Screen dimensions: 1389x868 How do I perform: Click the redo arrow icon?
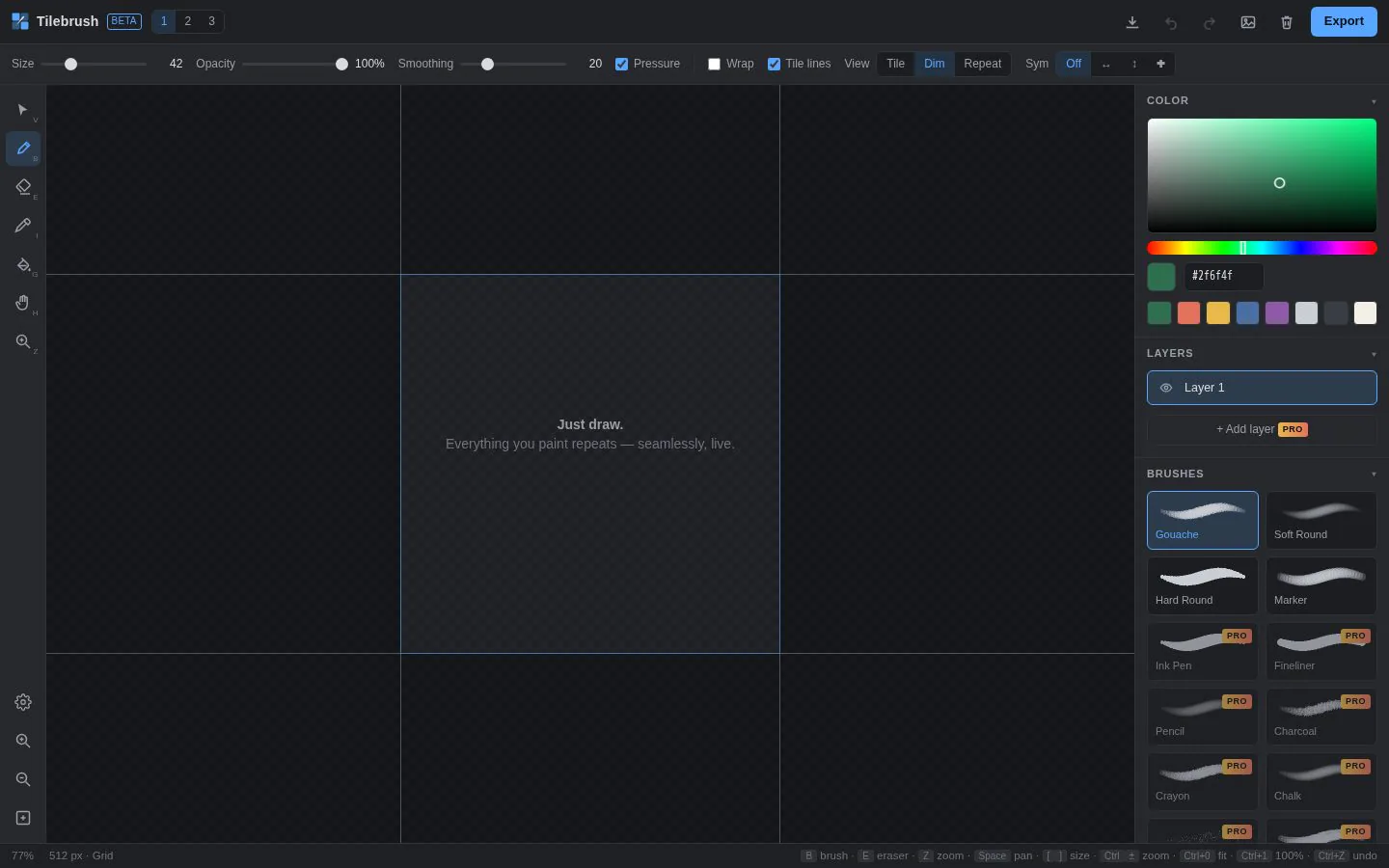tap(1210, 22)
